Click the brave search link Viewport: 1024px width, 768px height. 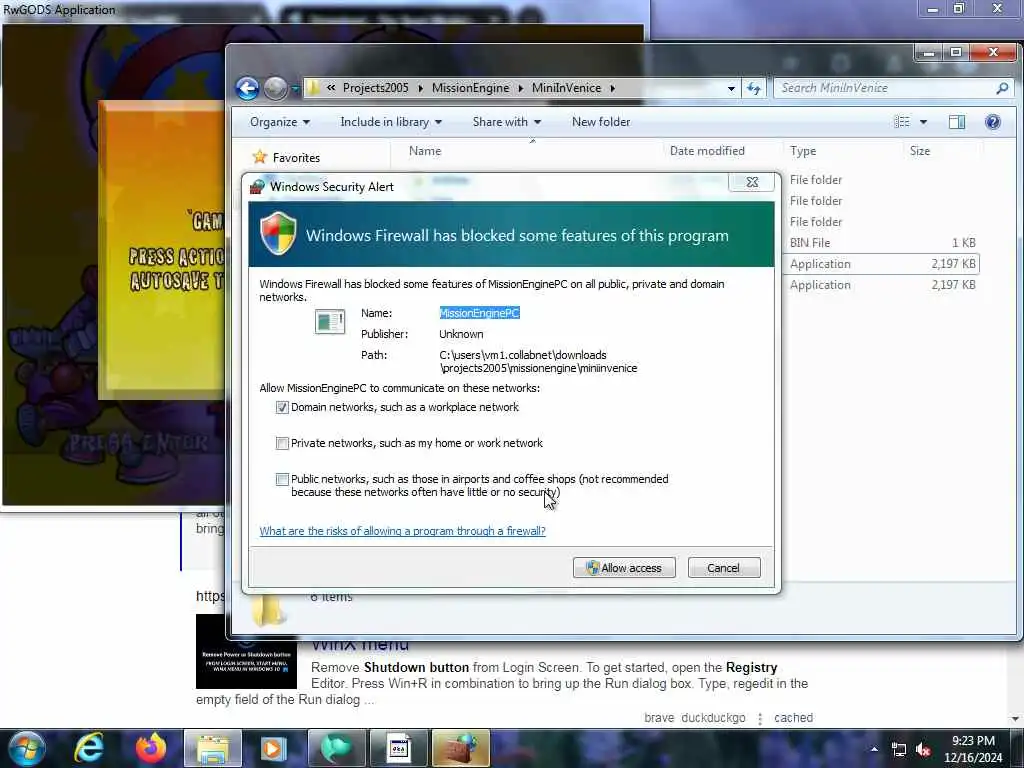[x=659, y=718]
